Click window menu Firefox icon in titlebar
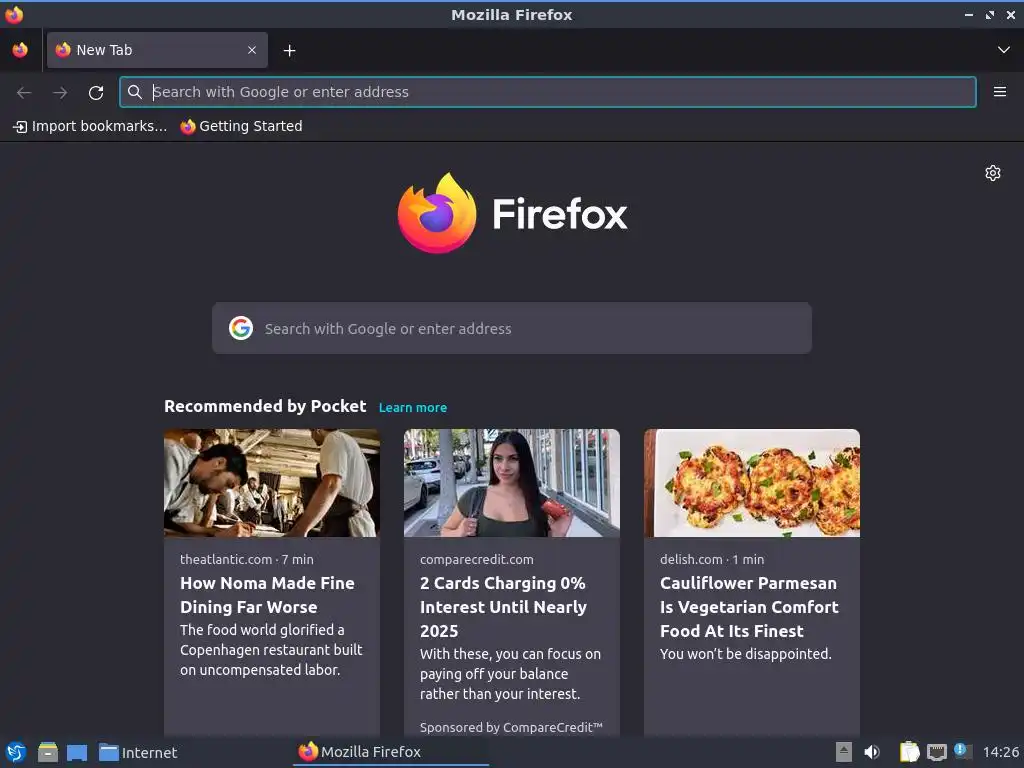 coord(14,14)
